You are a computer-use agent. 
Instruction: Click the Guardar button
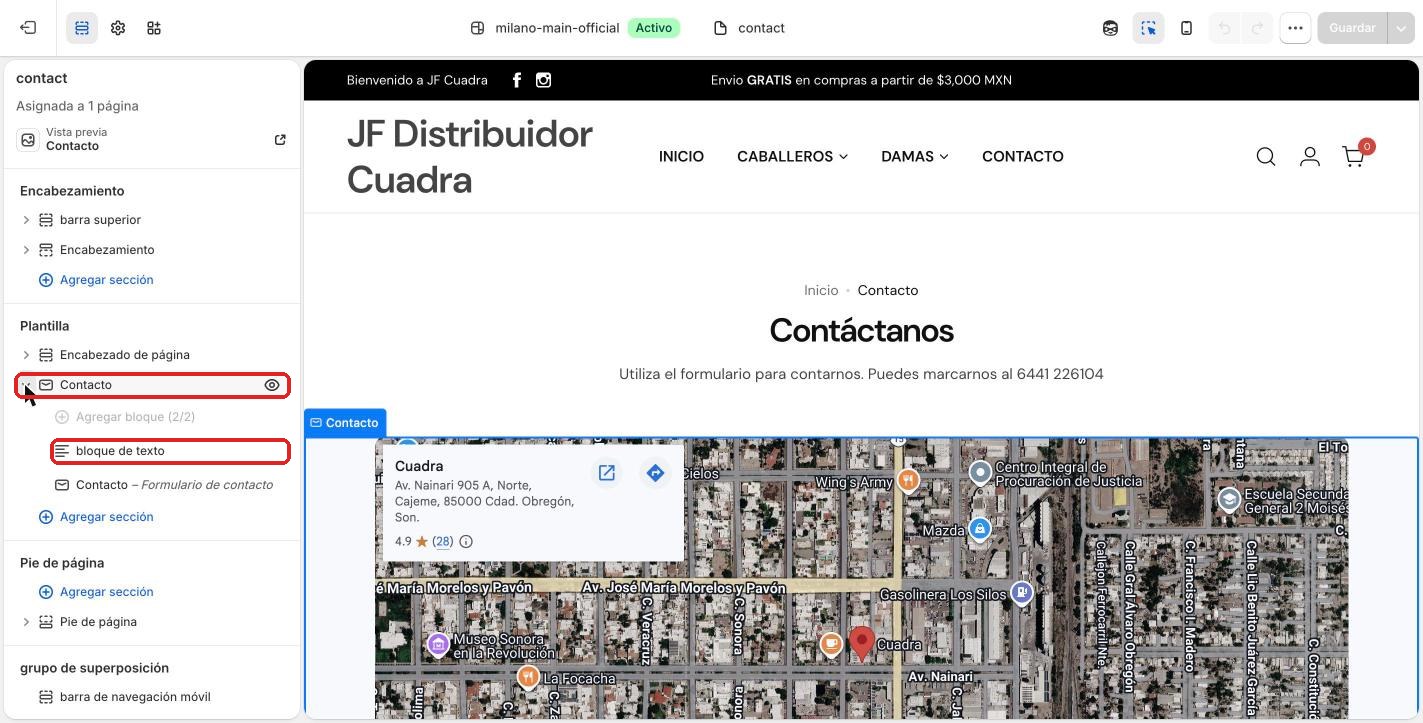[x=1352, y=28]
